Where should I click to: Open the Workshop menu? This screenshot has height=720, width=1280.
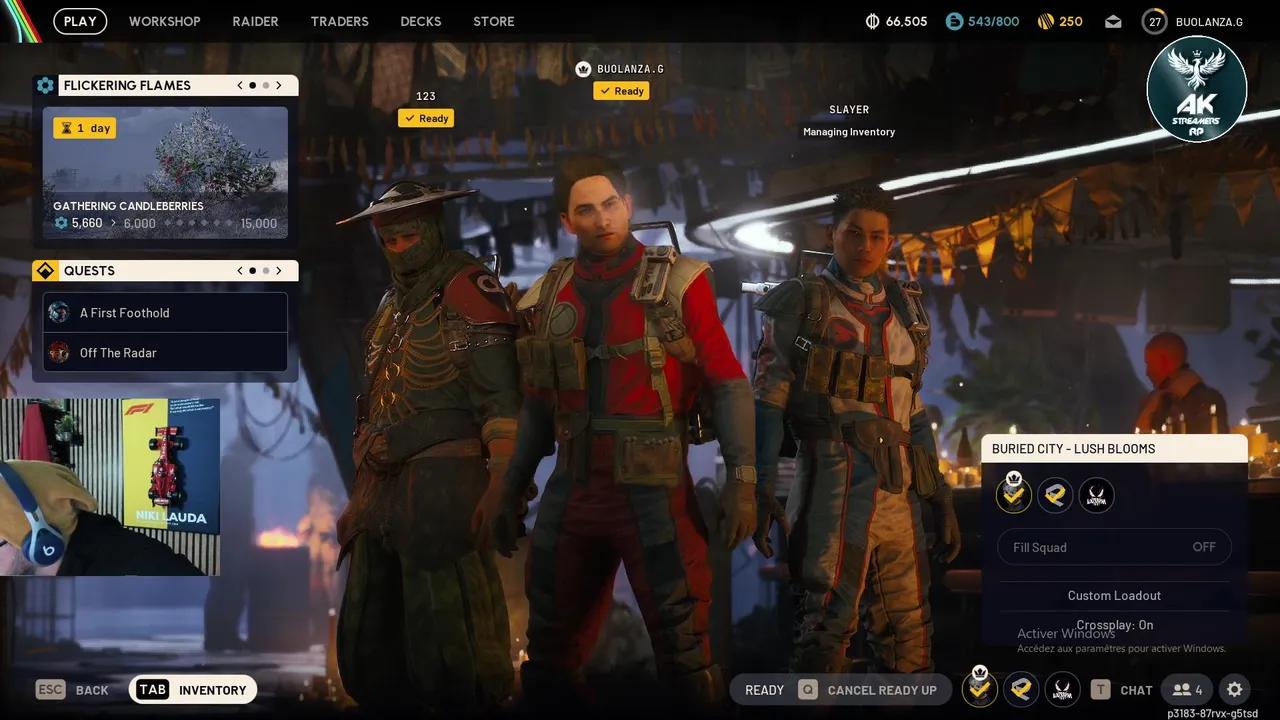(164, 21)
